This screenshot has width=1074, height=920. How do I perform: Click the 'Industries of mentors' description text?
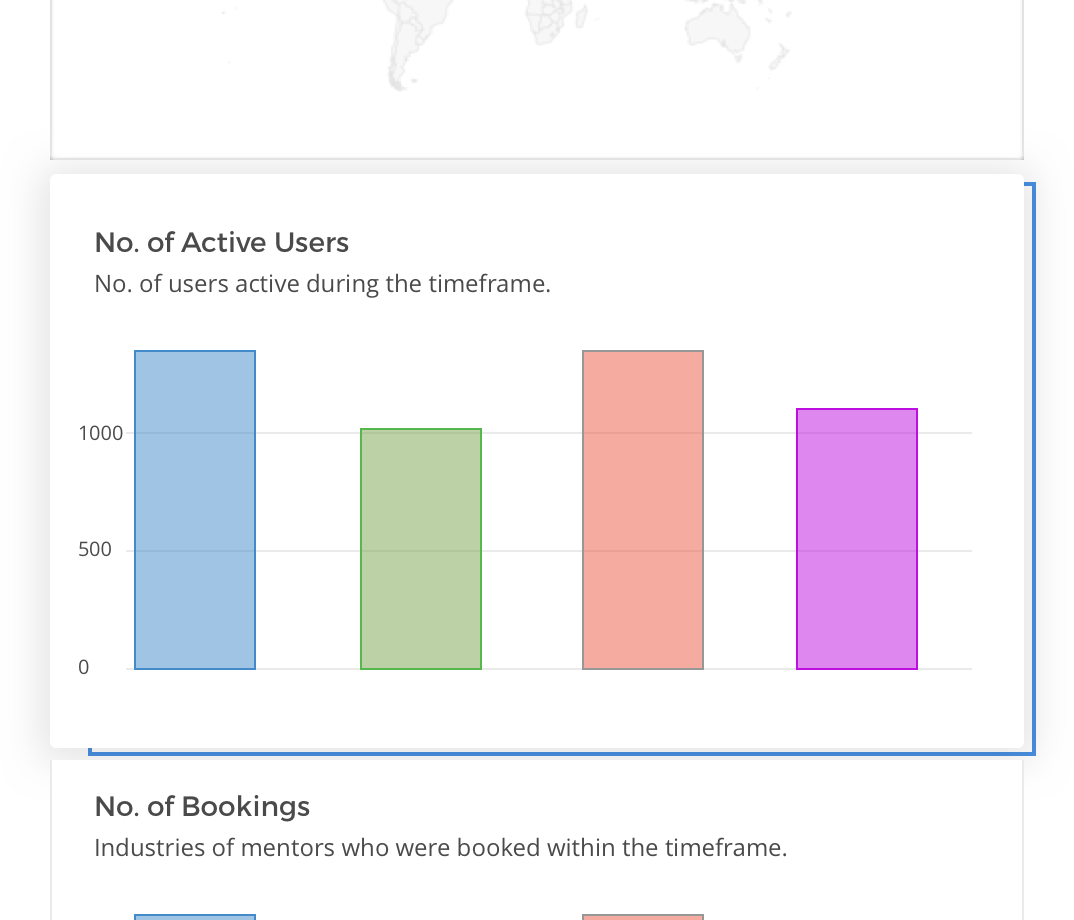(x=441, y=848)
